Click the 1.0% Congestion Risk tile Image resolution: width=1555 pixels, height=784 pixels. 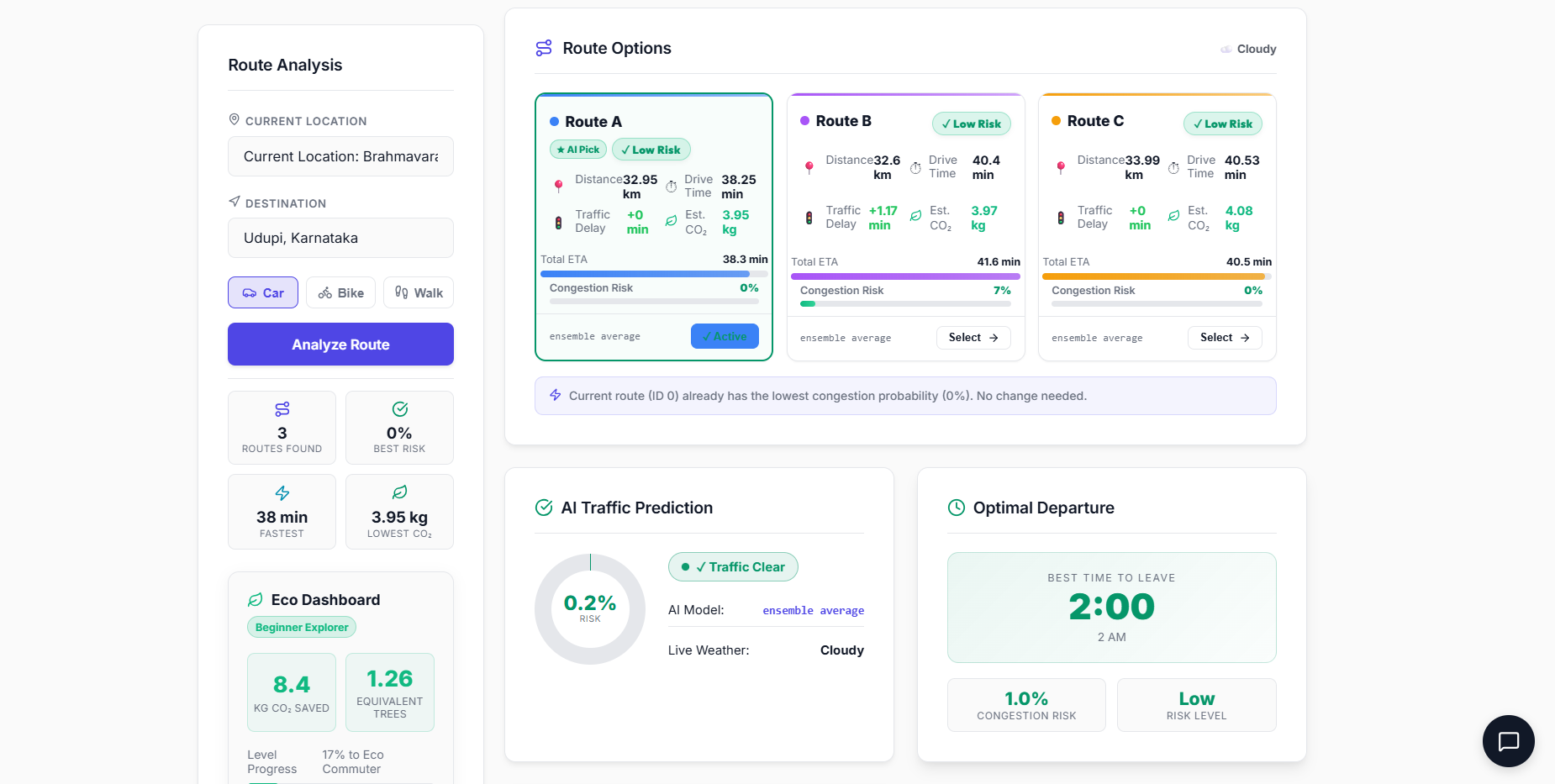(1026, 705)
